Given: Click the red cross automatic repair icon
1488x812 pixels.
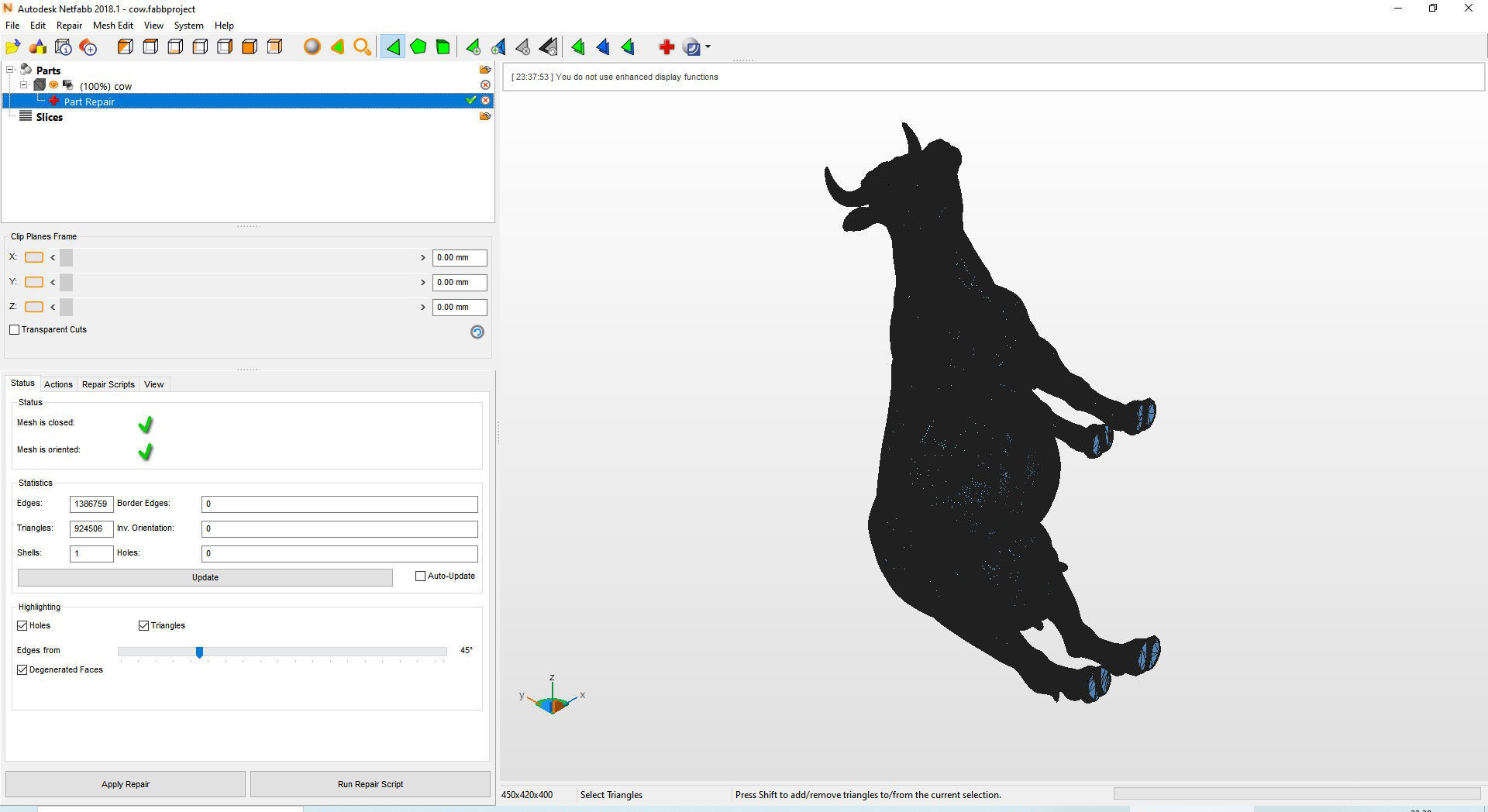Looking at the screenshot, I should [x=666, y=47].
